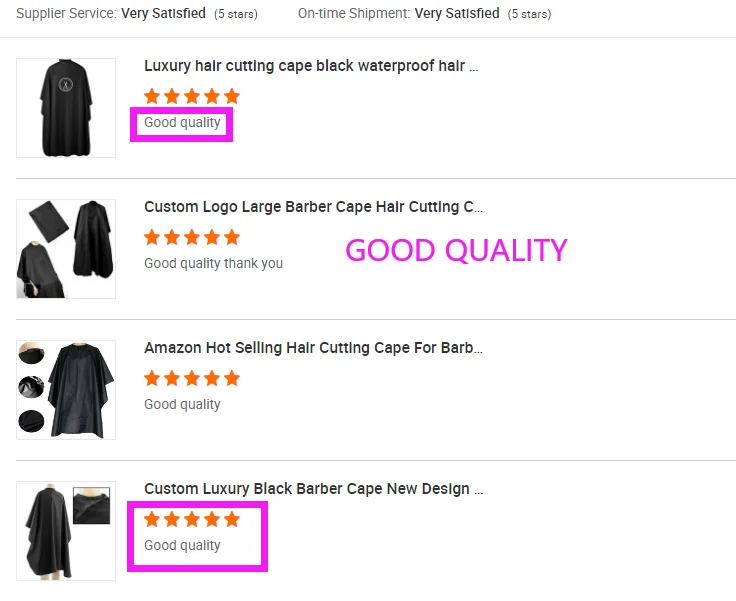
Task: Click the Custom Logo Large Barber Cape thumbnail
Action: pos(66,249)
